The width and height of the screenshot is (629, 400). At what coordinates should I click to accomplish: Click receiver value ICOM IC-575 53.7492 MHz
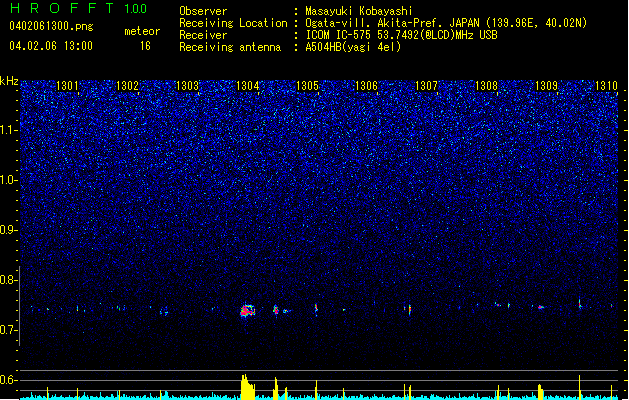pos(401,35)
